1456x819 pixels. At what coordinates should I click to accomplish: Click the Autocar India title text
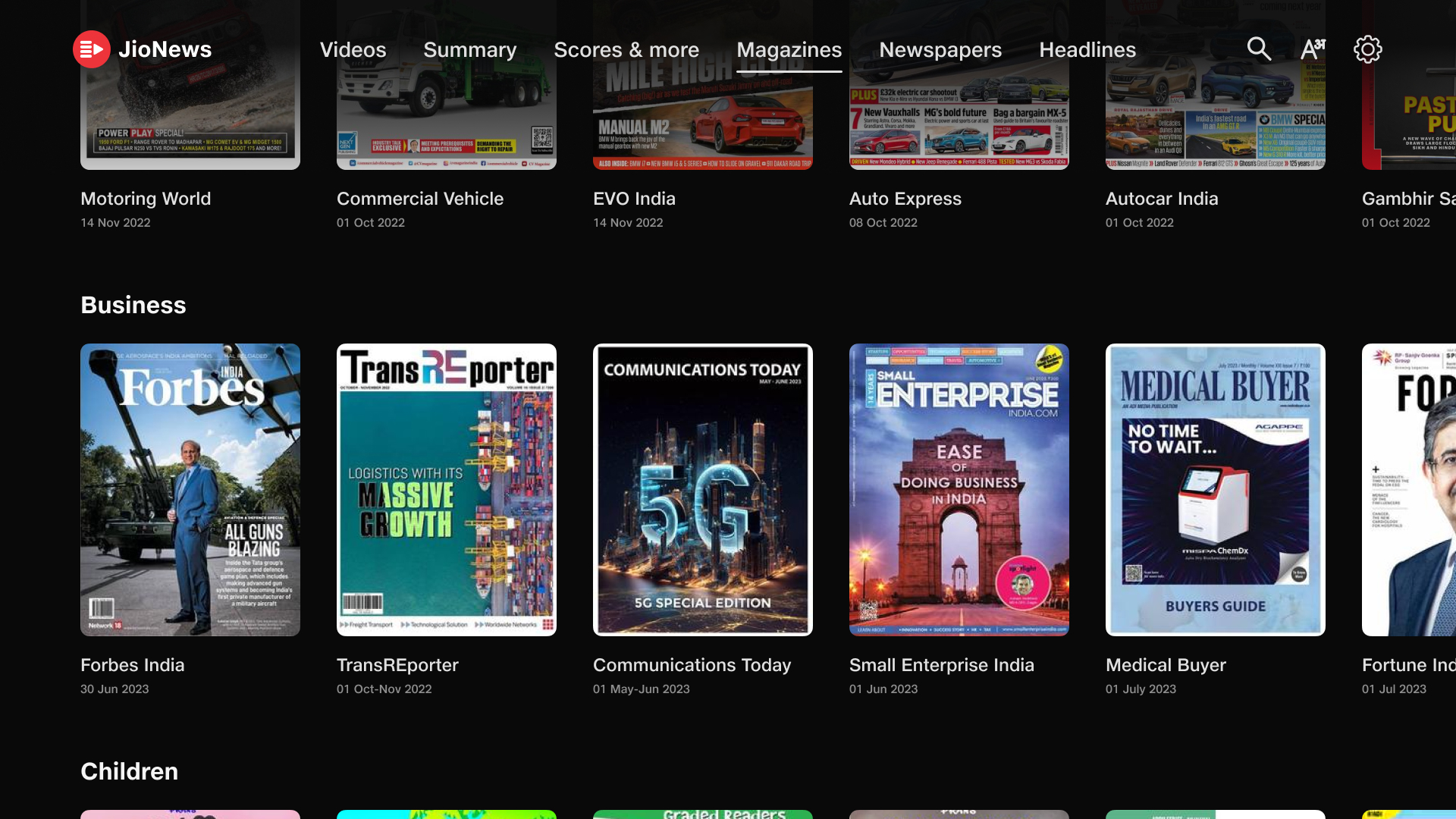(1162, 199)
